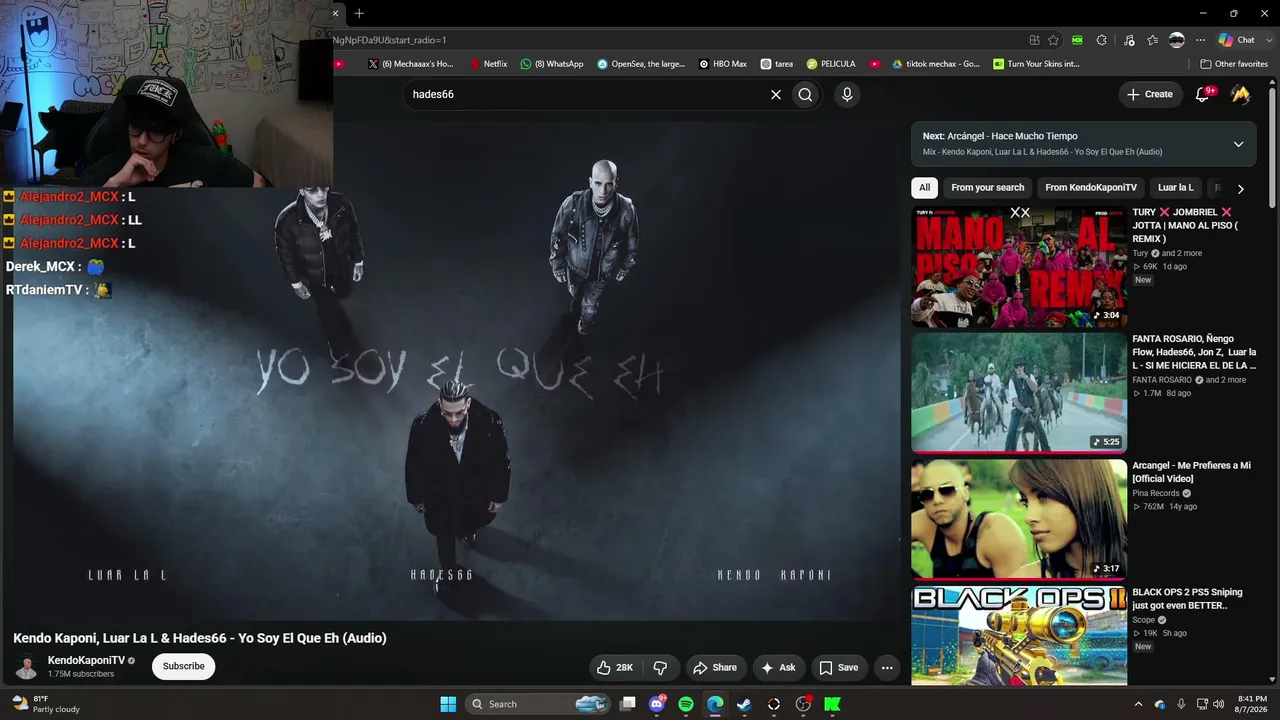Open the Windows Start menu
Viewport: 1280px width, 720px height.
click(x=448, y=704)
